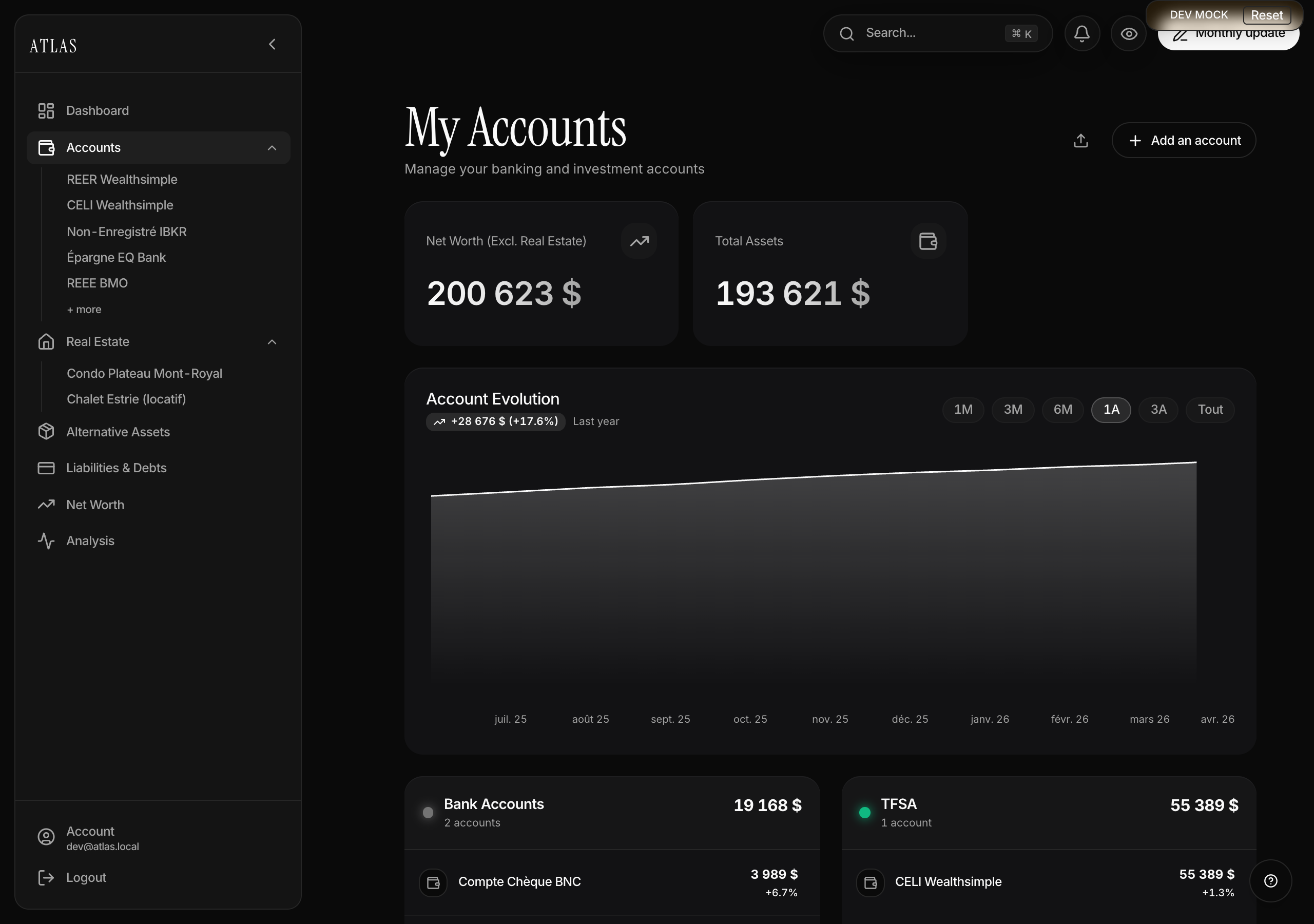
Task: Click the export upload icon
Action: pos(1080,140)
